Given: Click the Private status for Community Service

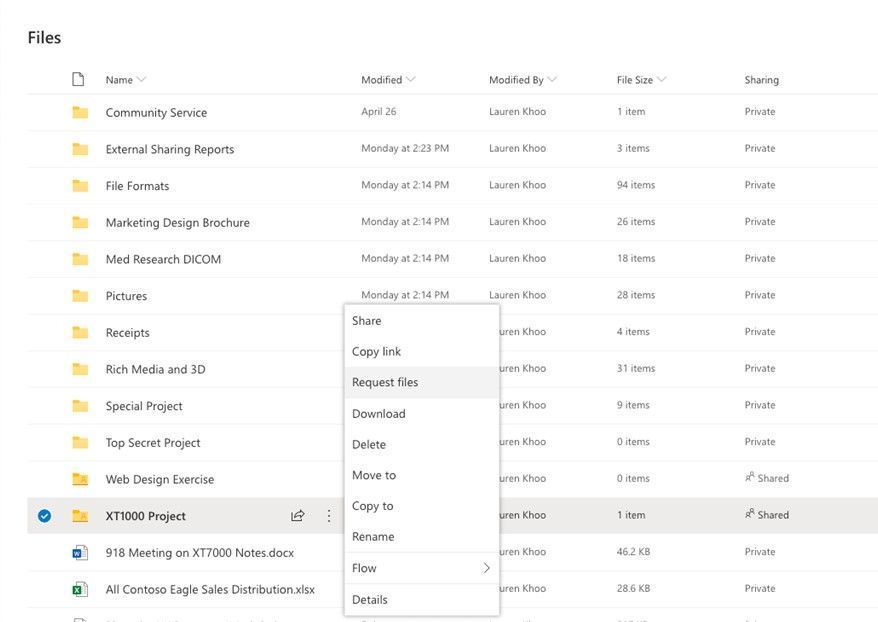Looking at the screenshot, I should click(x=760, y=111).
